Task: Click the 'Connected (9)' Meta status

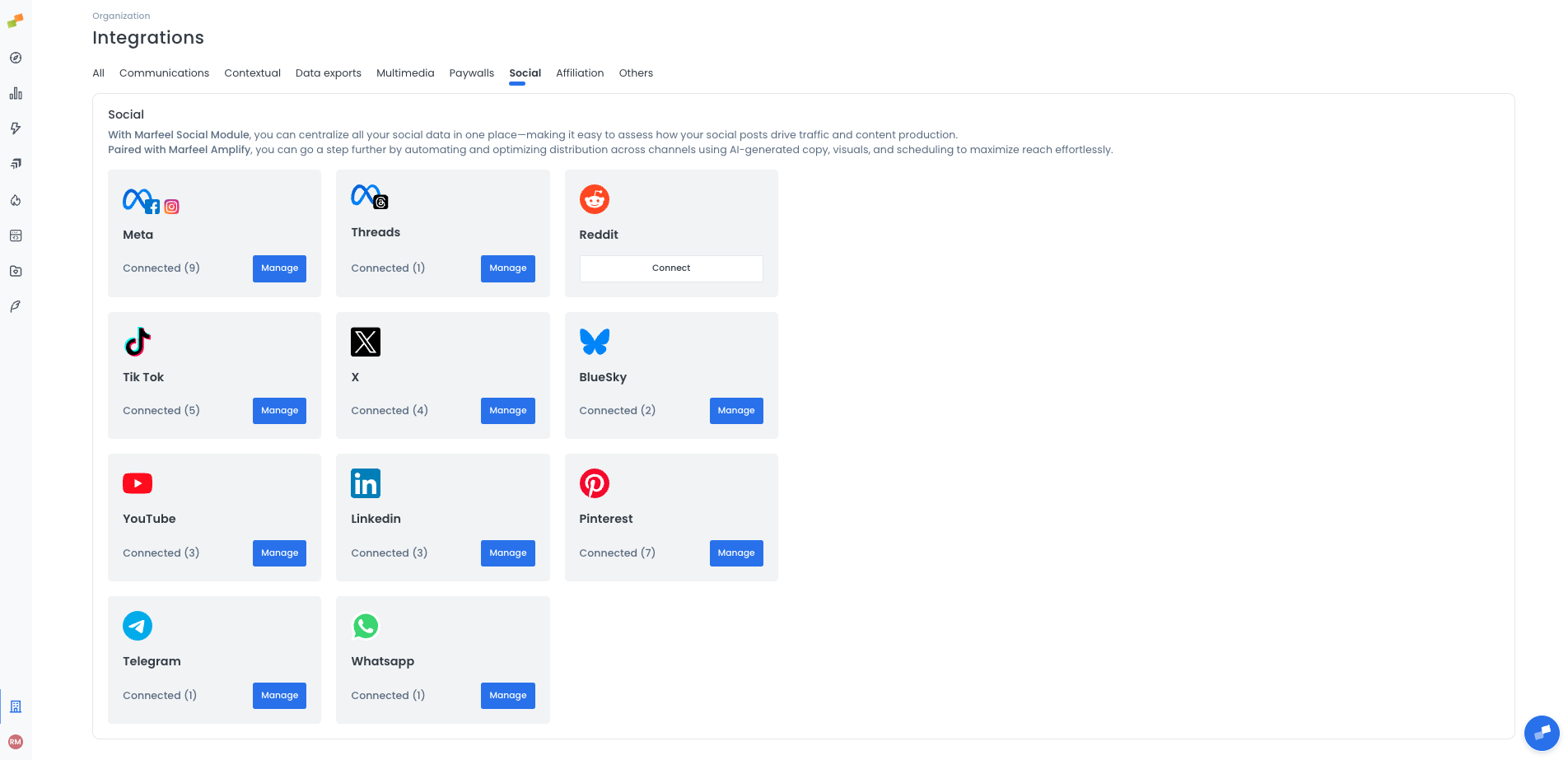Action: pos(161,268)
